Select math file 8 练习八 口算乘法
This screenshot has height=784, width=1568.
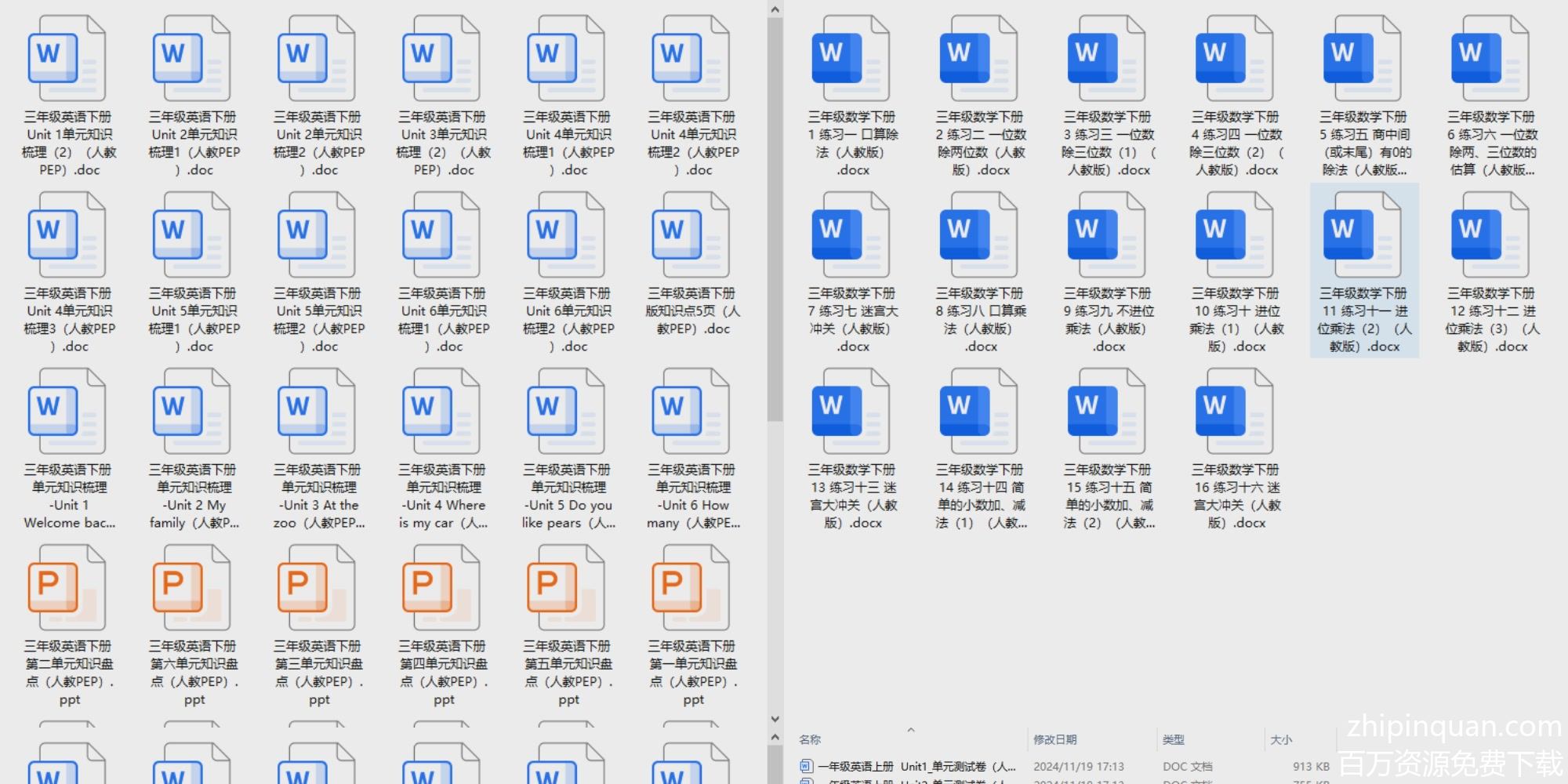980,236
